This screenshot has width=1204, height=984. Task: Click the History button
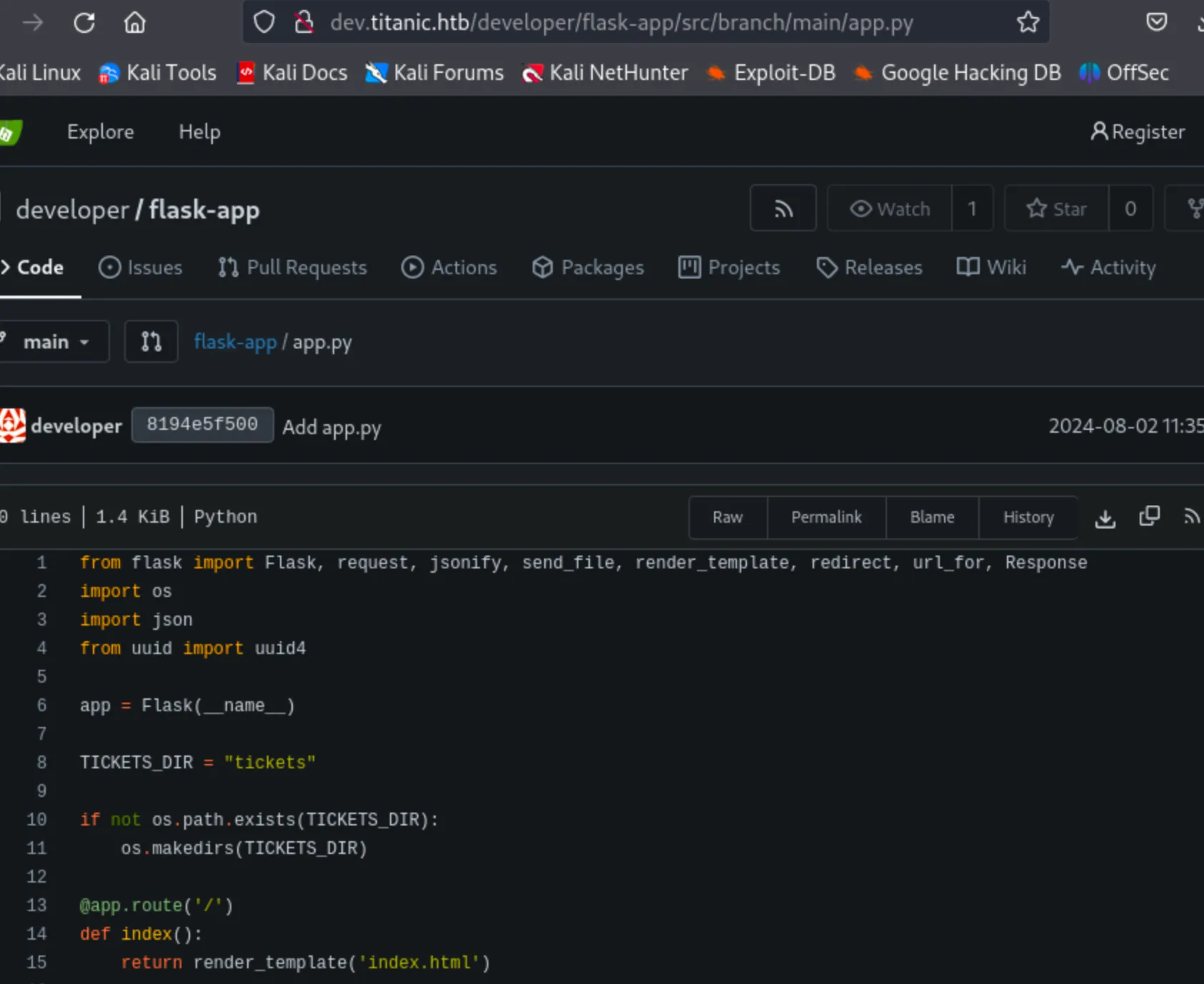[x=1028, y=518]
